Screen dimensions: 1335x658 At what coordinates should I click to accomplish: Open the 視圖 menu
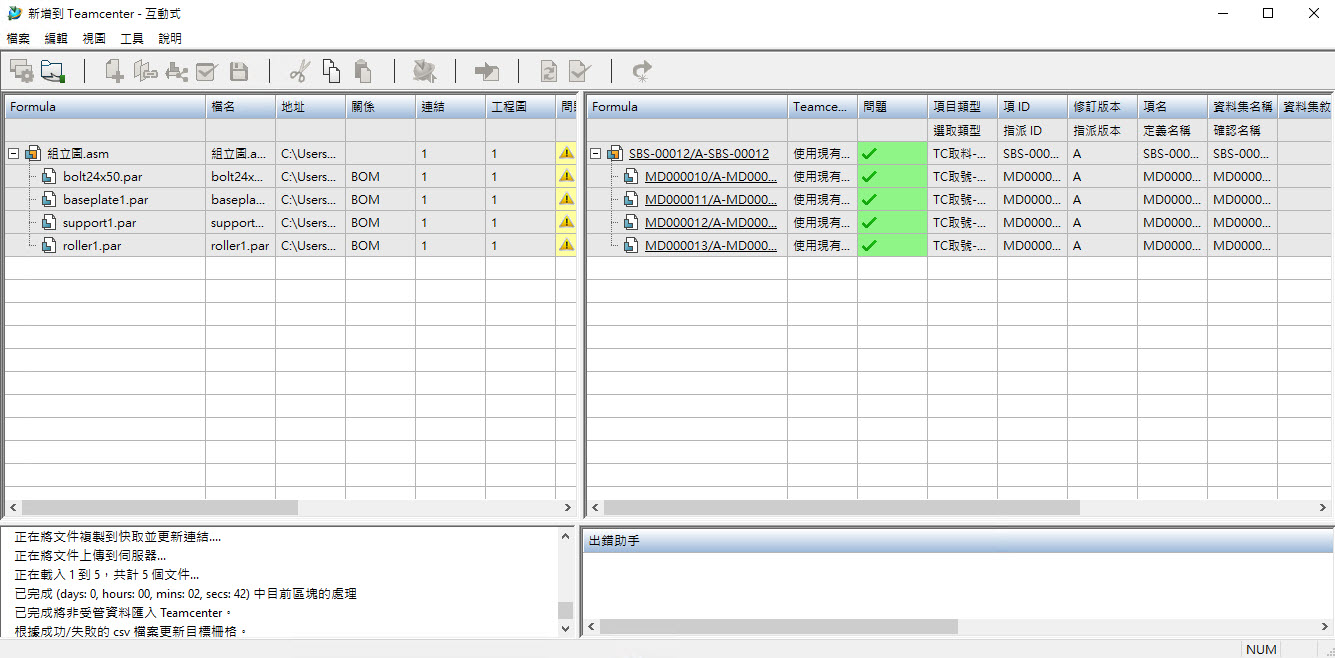[x=94, y=38]
